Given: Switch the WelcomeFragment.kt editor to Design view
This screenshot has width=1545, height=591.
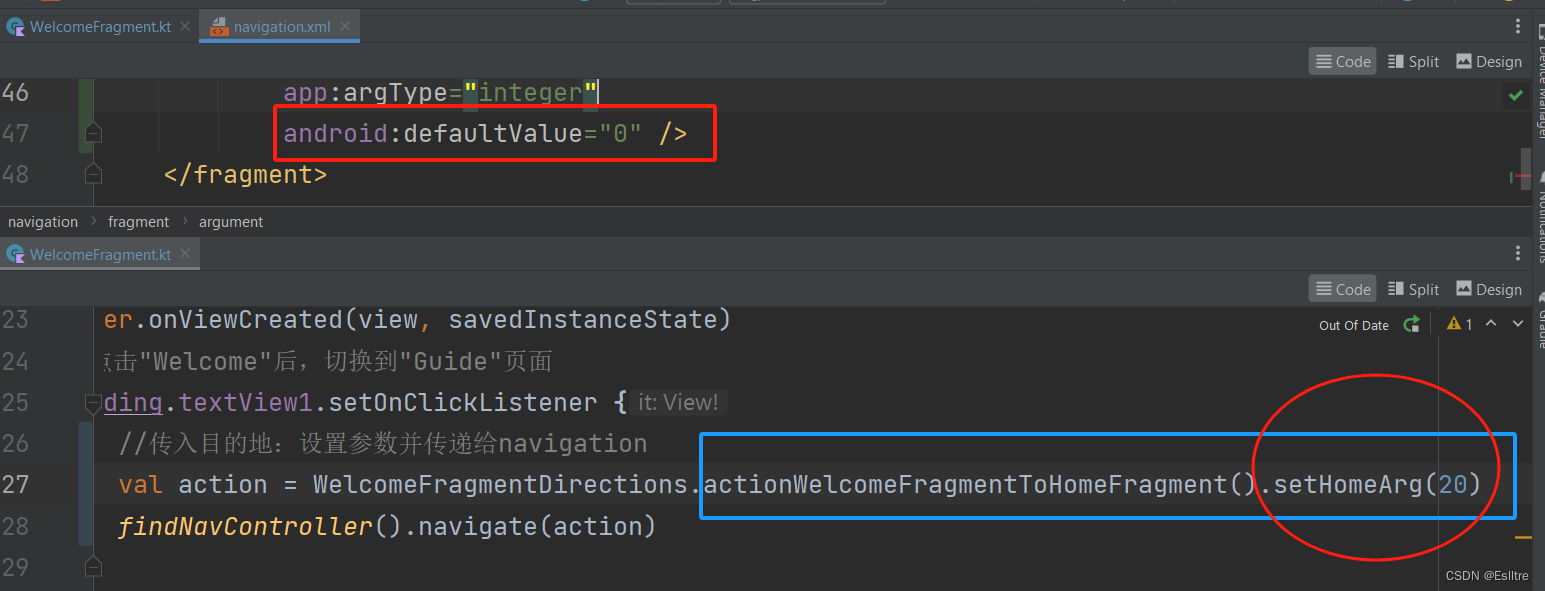Looking at the screenshot, I should click(x=1488, y=289).
